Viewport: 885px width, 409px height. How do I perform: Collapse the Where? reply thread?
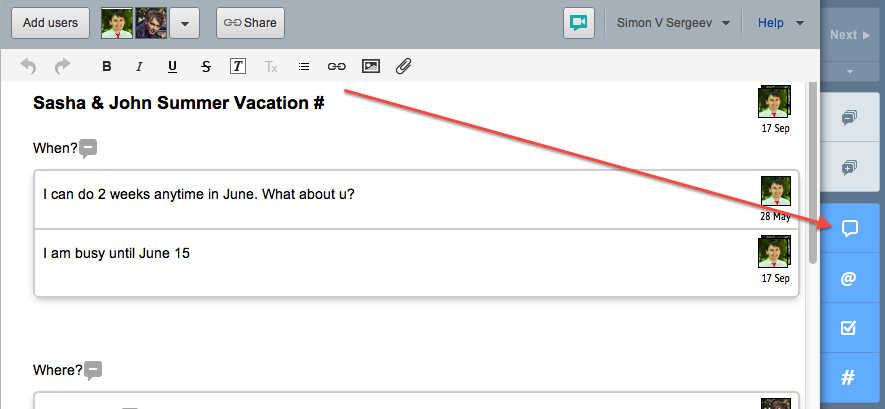click(93, 371)
